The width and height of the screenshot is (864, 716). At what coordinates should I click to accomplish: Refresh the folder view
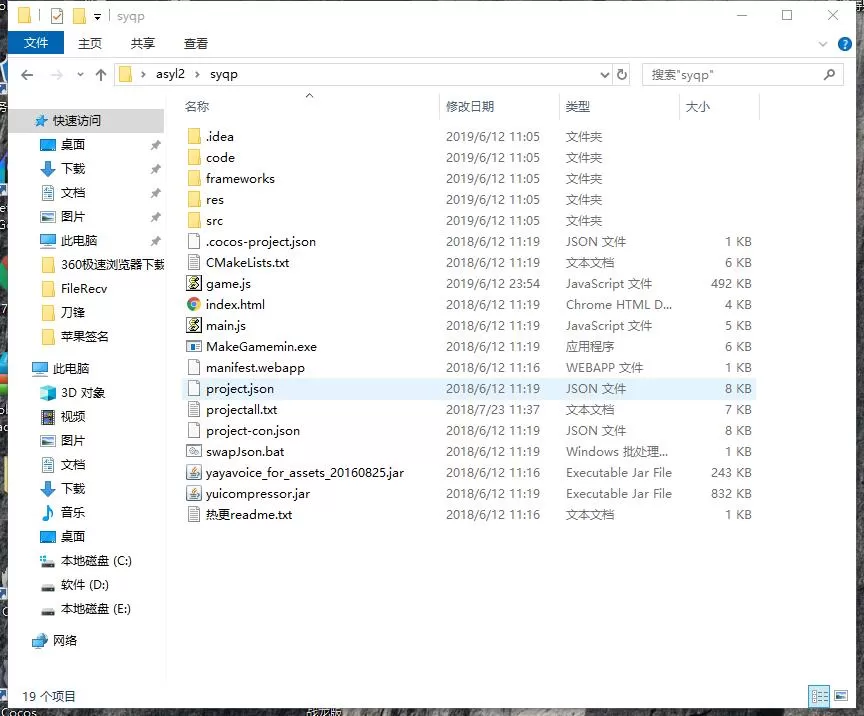coord(620,73)
